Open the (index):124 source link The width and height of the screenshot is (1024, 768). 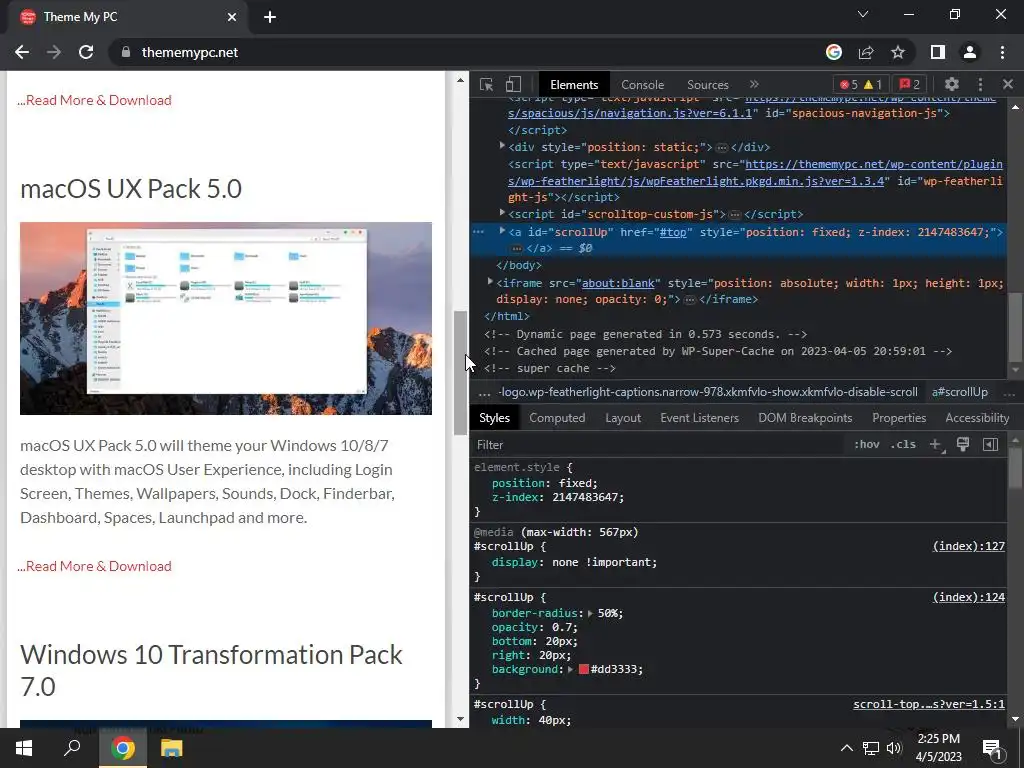click(968, 597)
